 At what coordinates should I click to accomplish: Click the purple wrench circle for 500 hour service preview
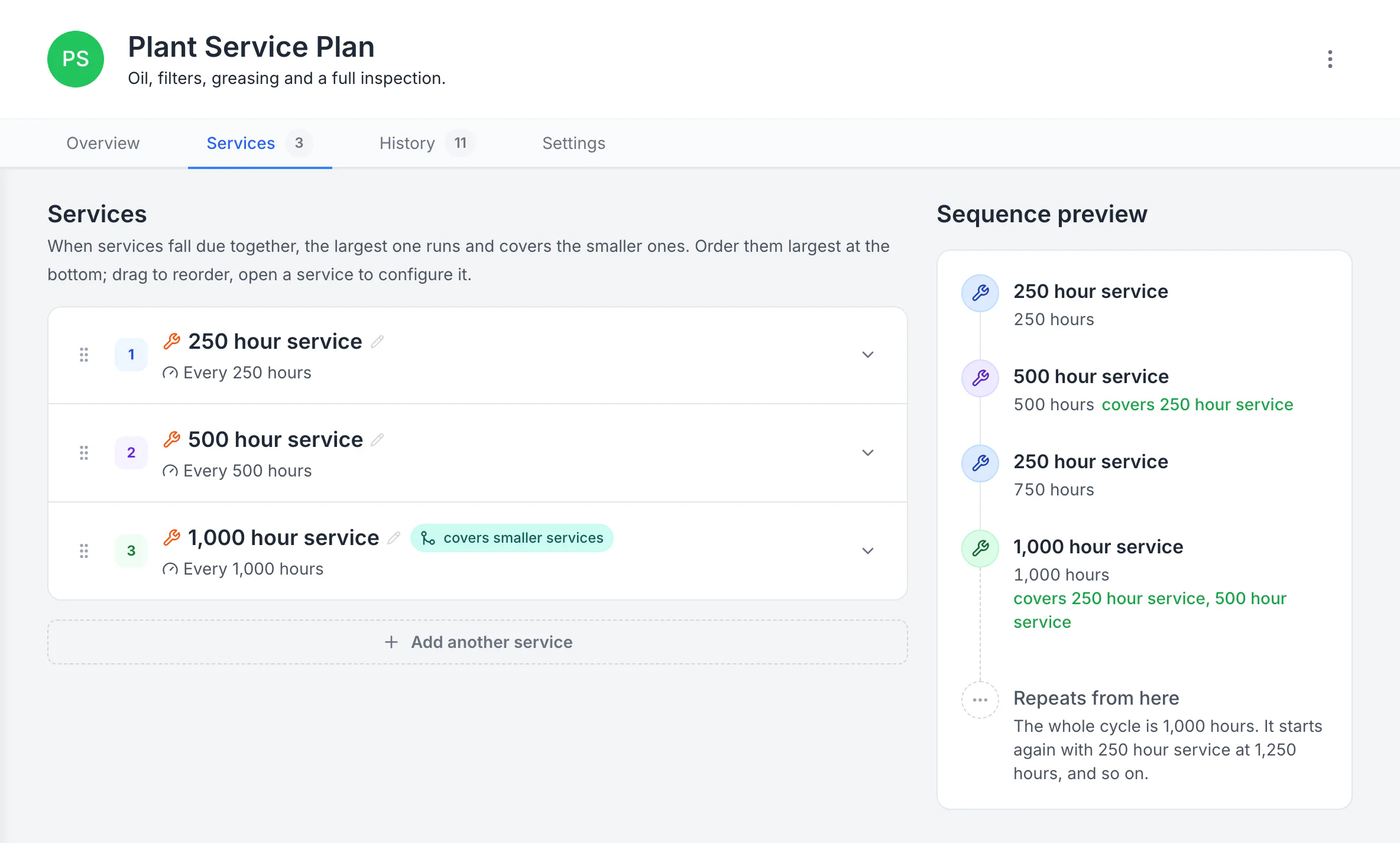980,378
